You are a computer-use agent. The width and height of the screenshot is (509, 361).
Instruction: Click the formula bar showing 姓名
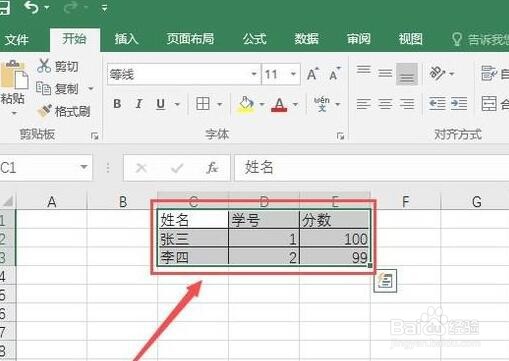point(372,167)
